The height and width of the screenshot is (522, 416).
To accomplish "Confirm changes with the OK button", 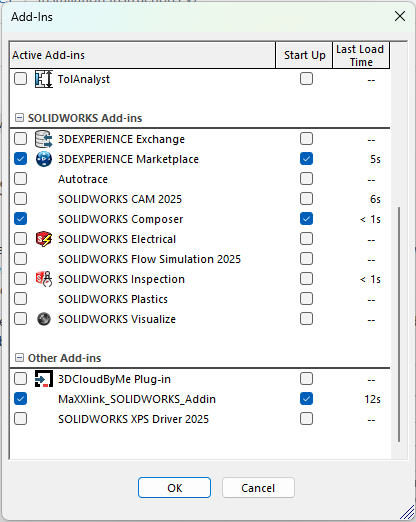I will 174,488.
